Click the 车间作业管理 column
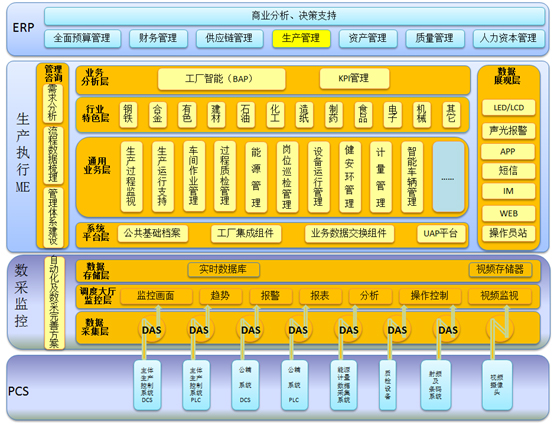Screen dimensions: 554x425 (x=194, y=177)
